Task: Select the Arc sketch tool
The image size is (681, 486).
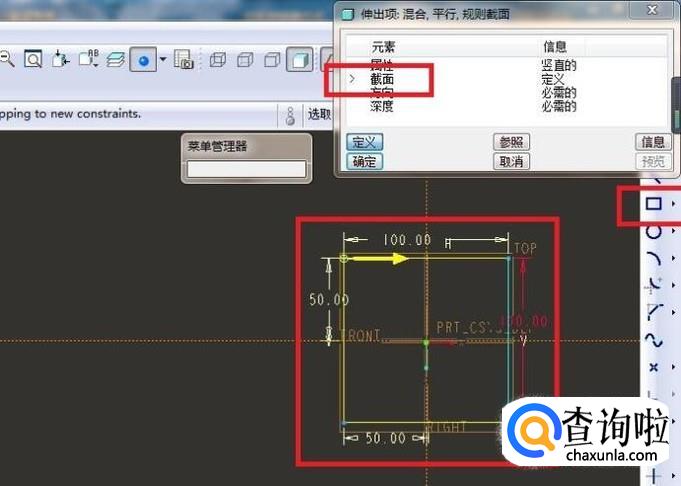Action: (x=653, y=258)
